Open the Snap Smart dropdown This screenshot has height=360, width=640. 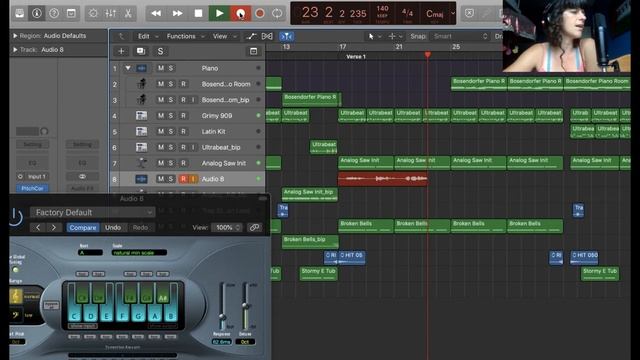tap(460, 36)
